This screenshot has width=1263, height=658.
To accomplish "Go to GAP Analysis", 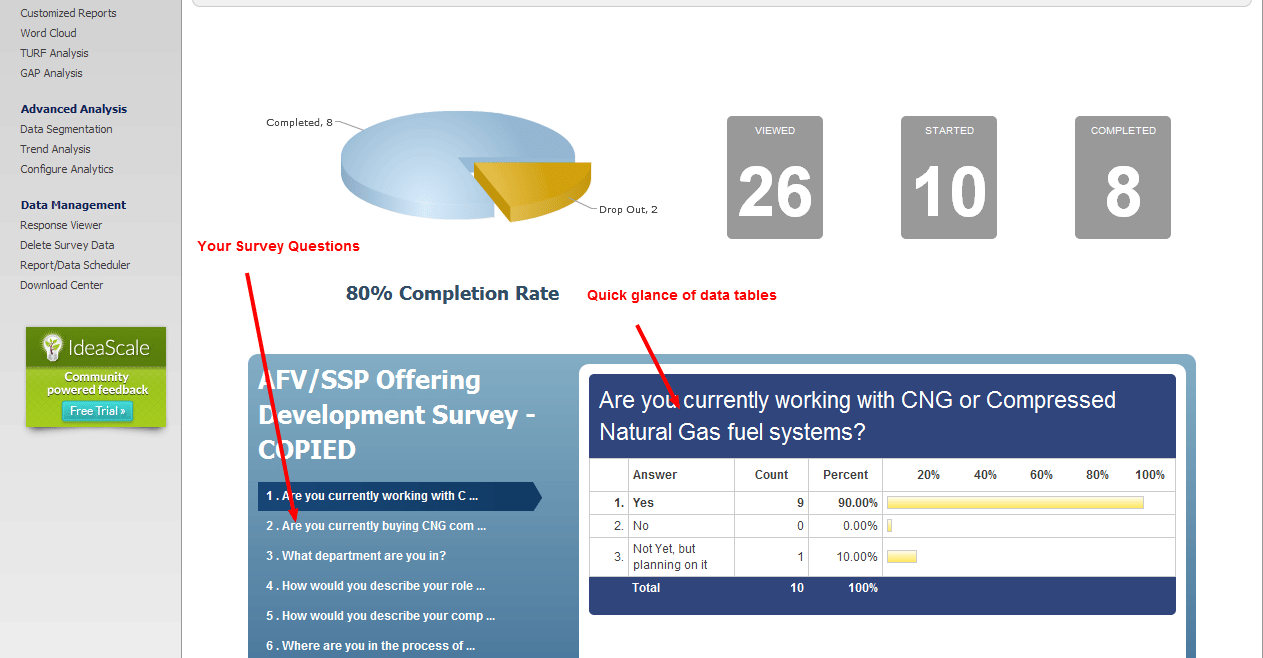I will coord(51,73).
